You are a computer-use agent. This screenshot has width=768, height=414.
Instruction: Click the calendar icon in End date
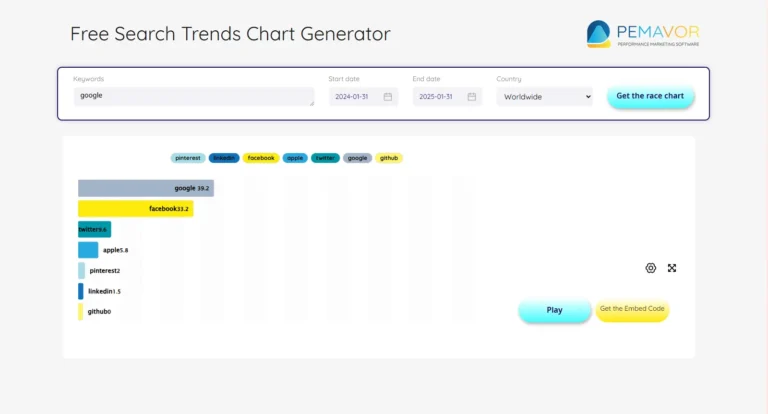tap(472, 97)
